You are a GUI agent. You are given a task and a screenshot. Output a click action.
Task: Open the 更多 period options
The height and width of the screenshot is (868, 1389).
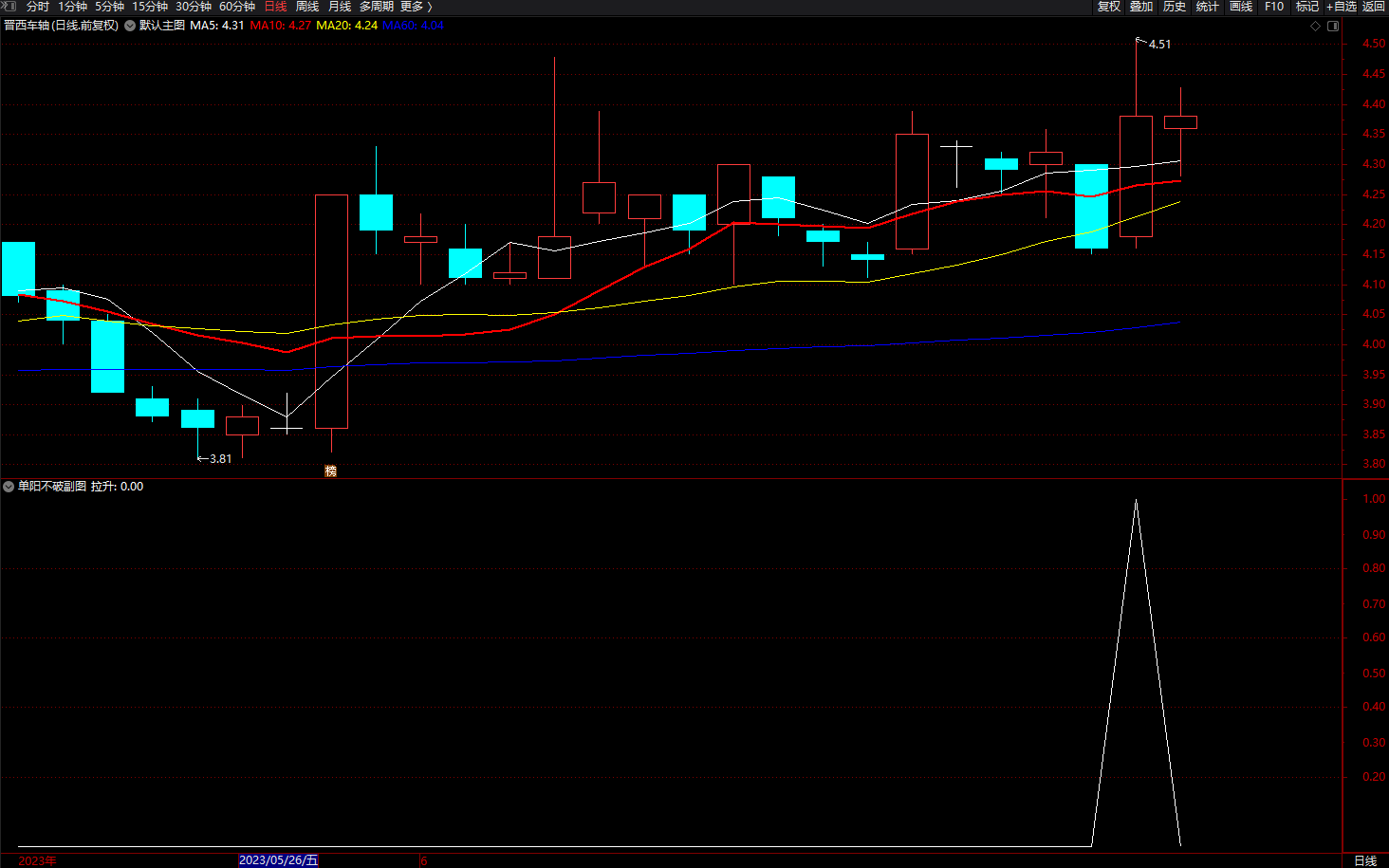click(x=416, y=7)
